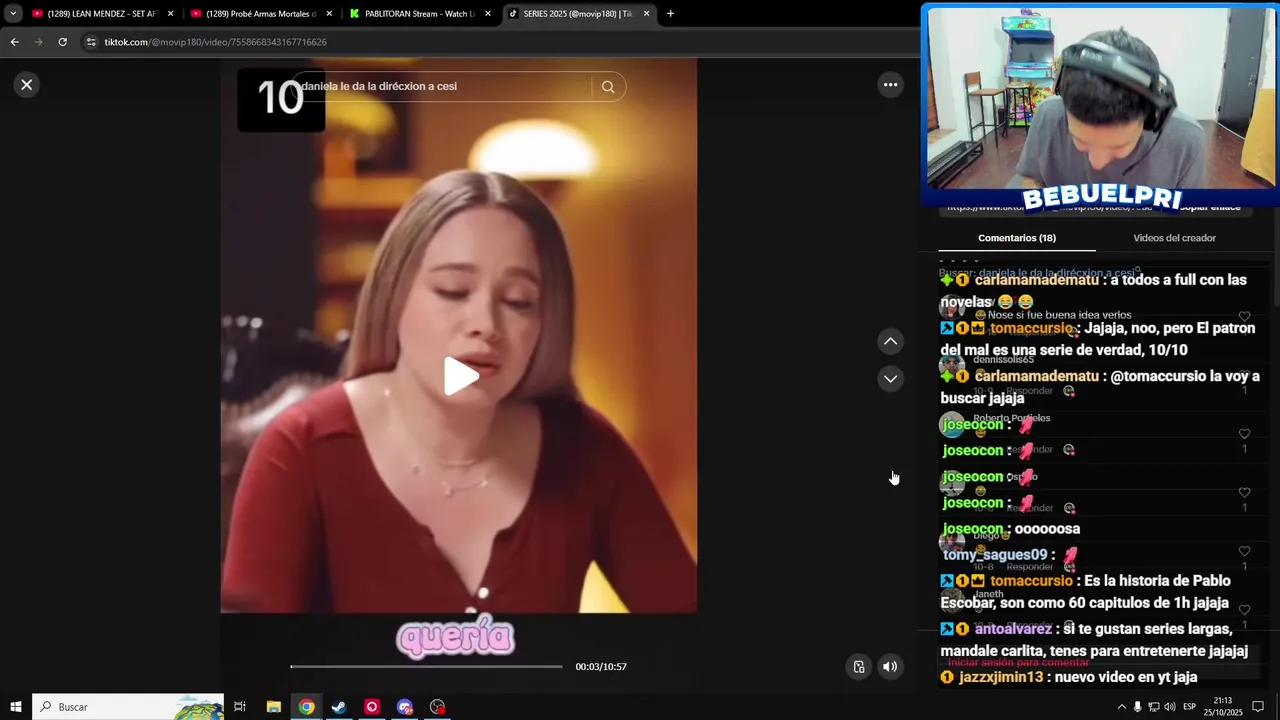Open Discord from the taskbar
This screenshot has height=720, width=1280.
pos(404,707)
